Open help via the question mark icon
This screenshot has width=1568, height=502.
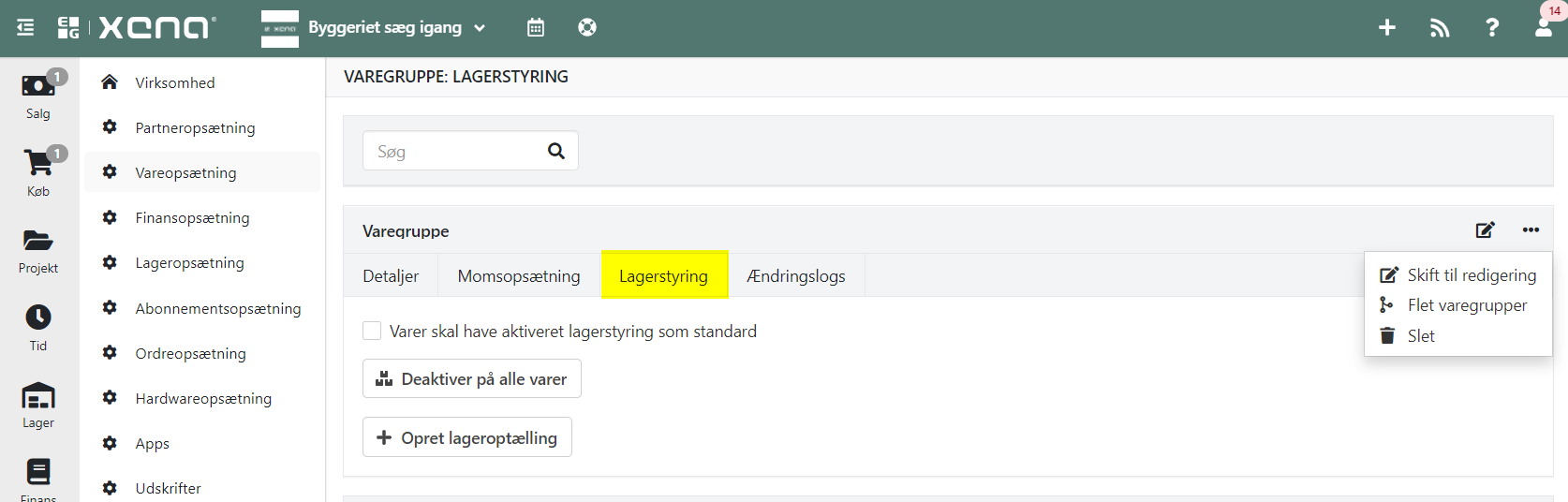[x=1492, y=28]
